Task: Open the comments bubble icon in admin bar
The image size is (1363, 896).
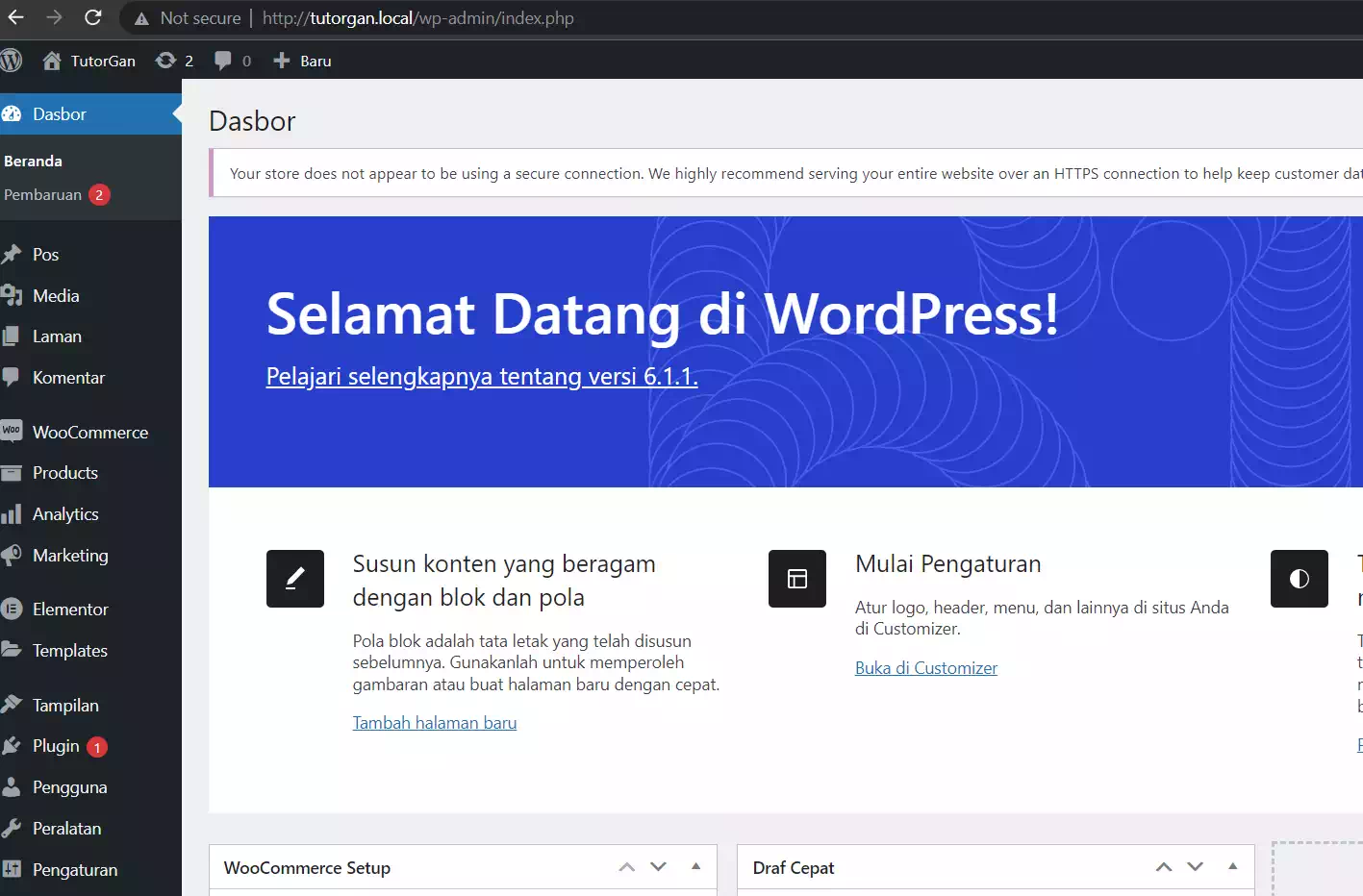Action: (223, 61)
